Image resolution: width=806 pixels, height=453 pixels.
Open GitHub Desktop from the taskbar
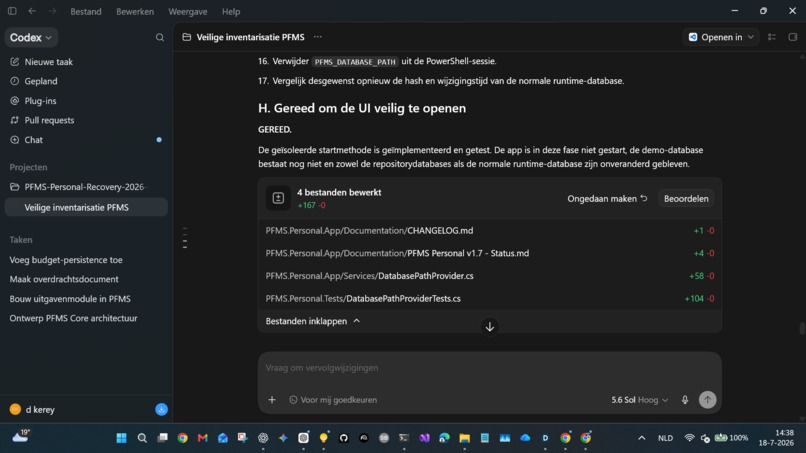click(343, 438)
